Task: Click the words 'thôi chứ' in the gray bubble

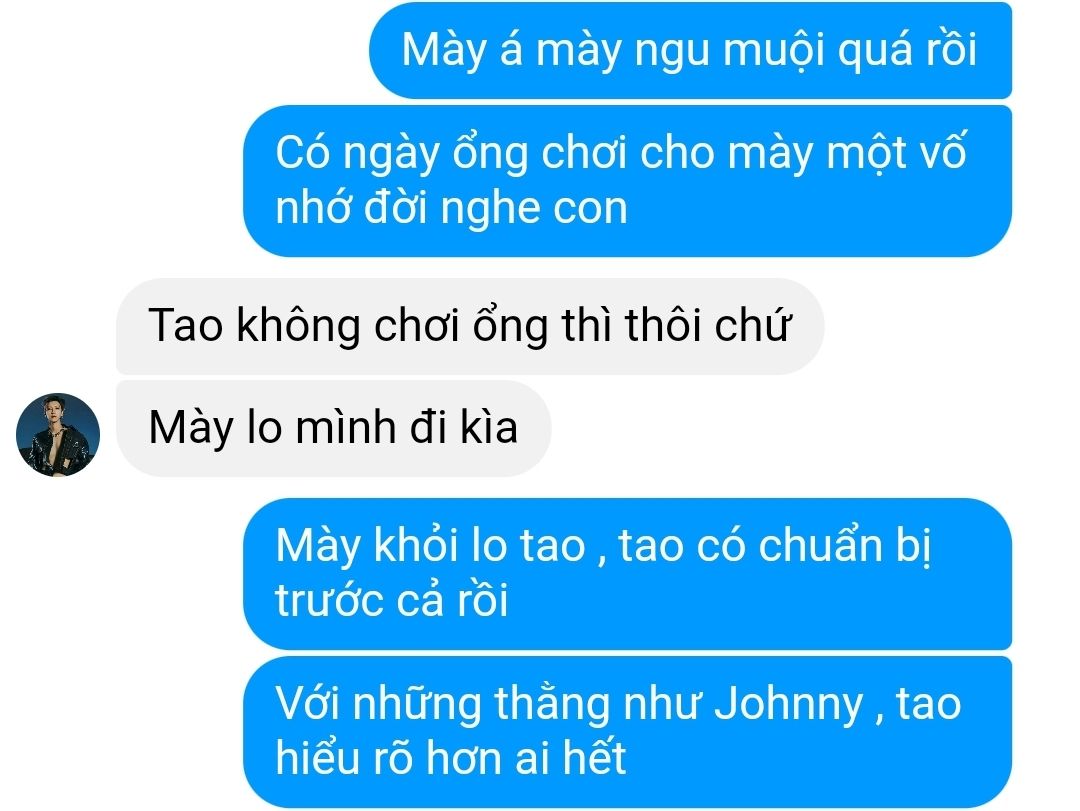Action: click(707, 325)
